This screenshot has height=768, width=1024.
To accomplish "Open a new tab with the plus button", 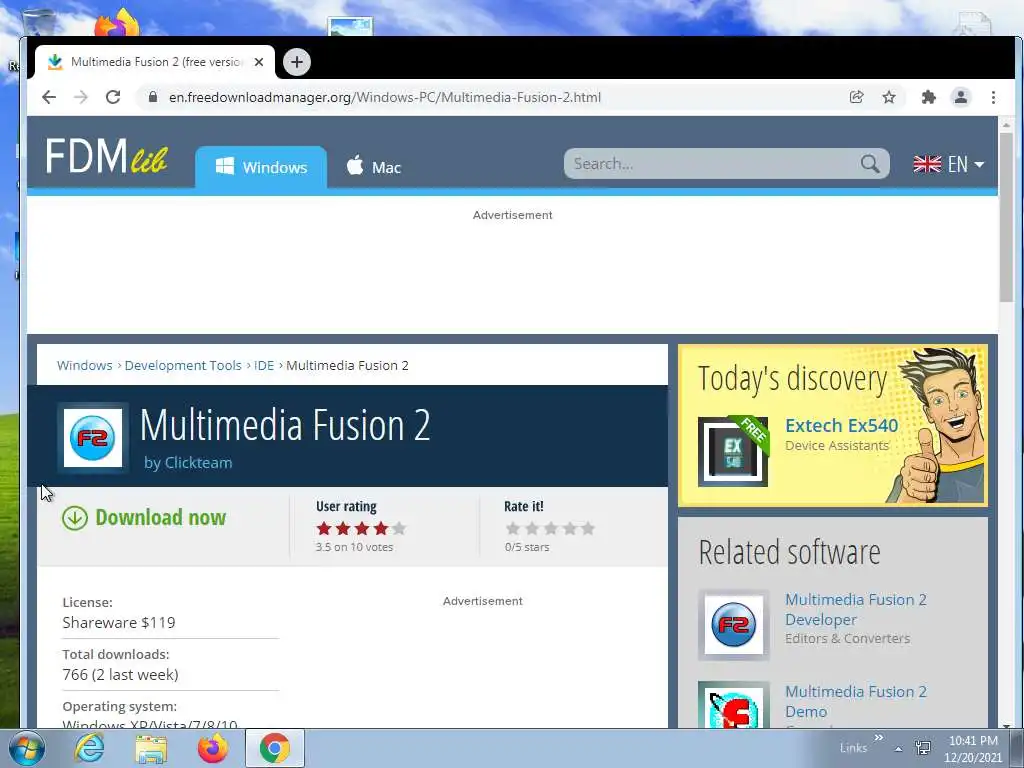I will pos(297,62).
